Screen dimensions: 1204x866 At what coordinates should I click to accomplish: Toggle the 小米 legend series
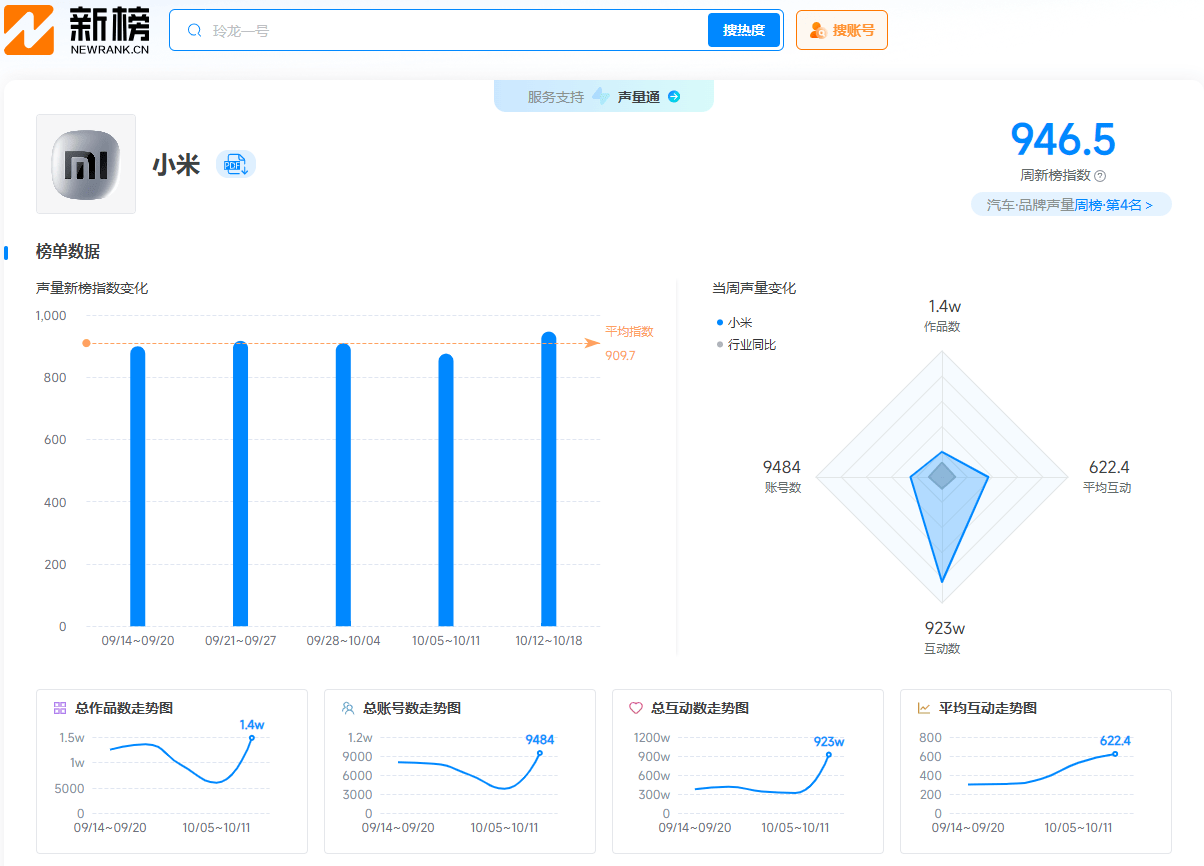pos(735,323)
